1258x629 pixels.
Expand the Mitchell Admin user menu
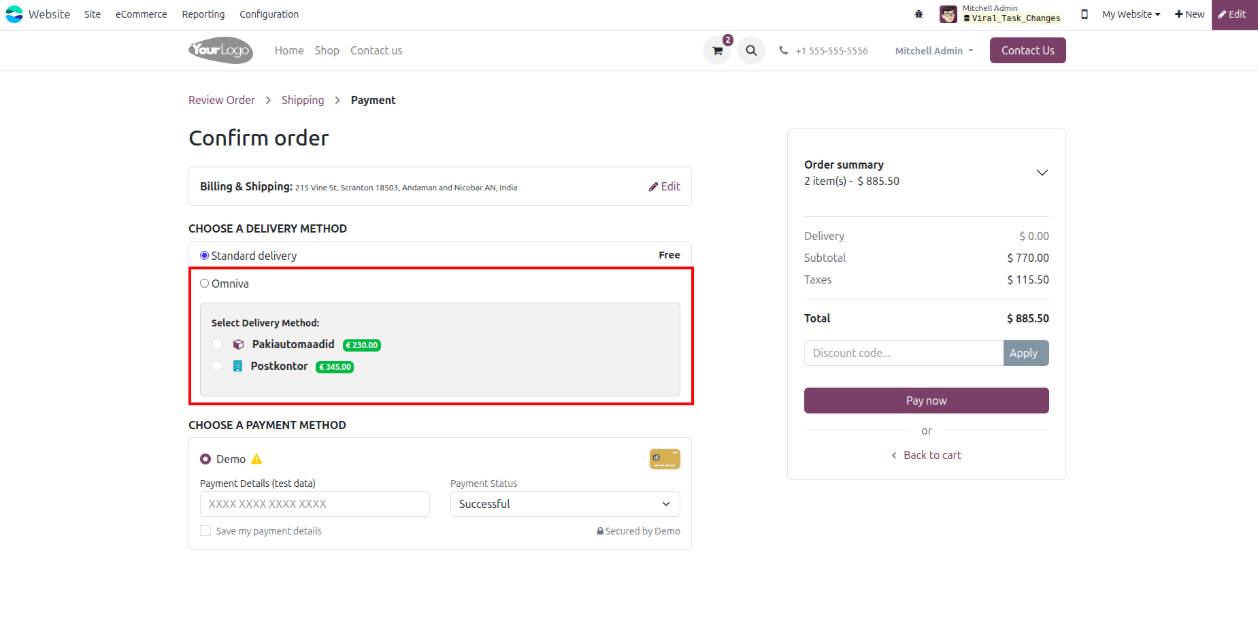933,51
